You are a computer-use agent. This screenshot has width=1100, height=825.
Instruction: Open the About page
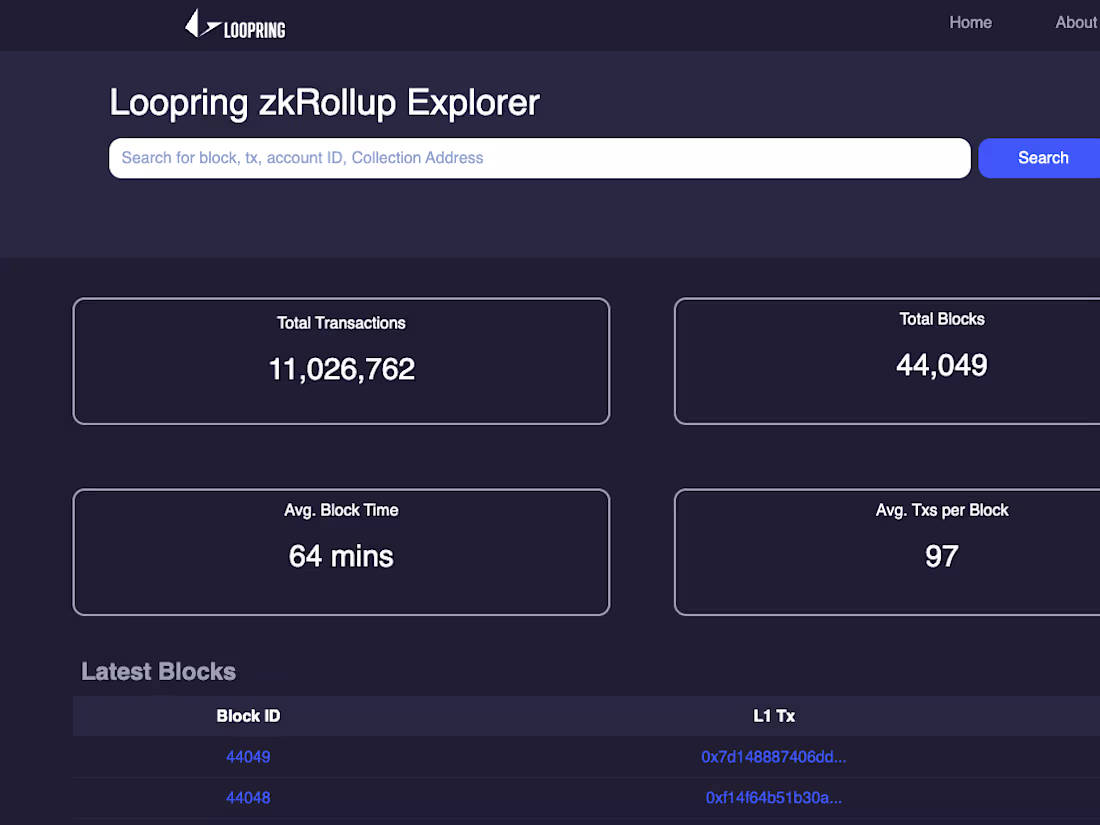pyautogui.click(x=1076, y=22)
